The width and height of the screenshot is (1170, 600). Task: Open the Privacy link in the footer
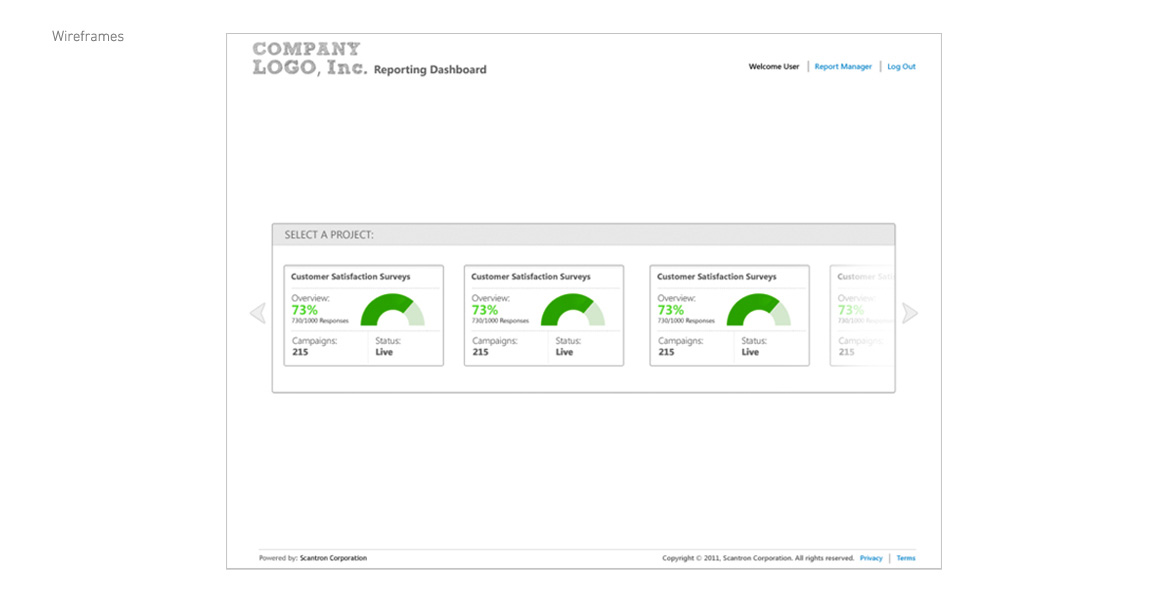[x=871, y=558]
